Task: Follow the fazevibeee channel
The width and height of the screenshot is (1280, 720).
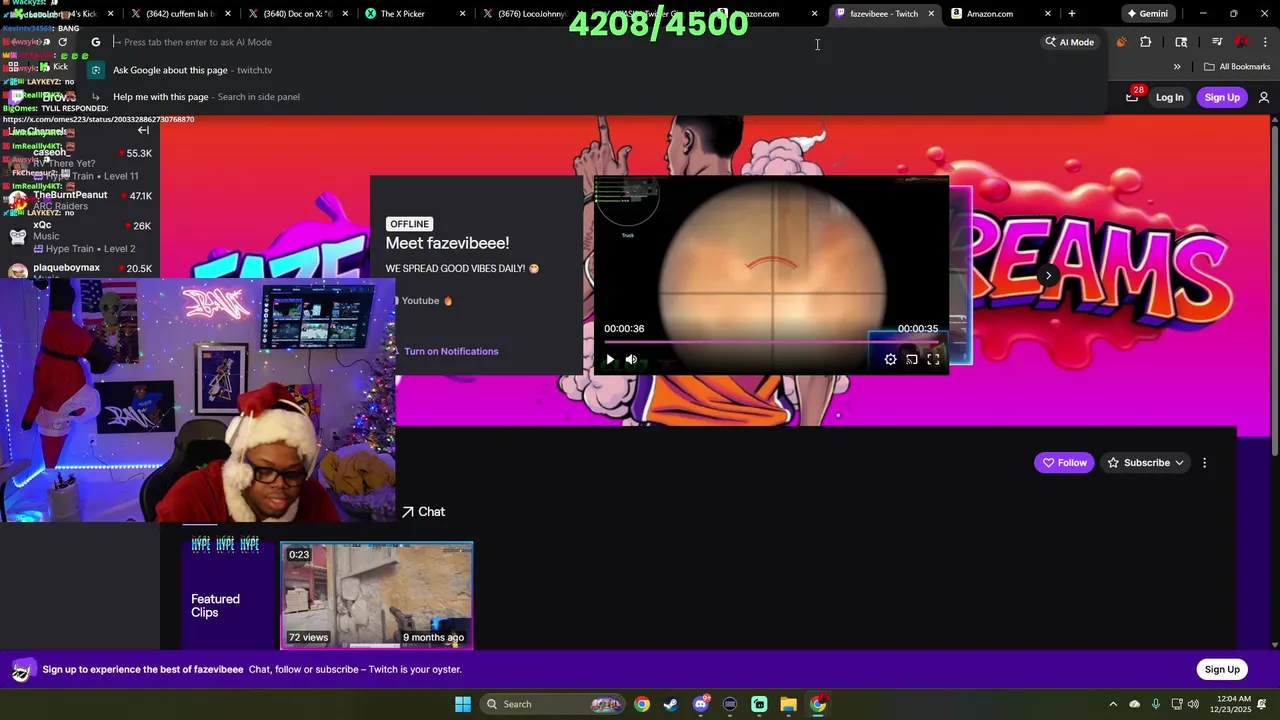Action: (x=1064, y=463)
